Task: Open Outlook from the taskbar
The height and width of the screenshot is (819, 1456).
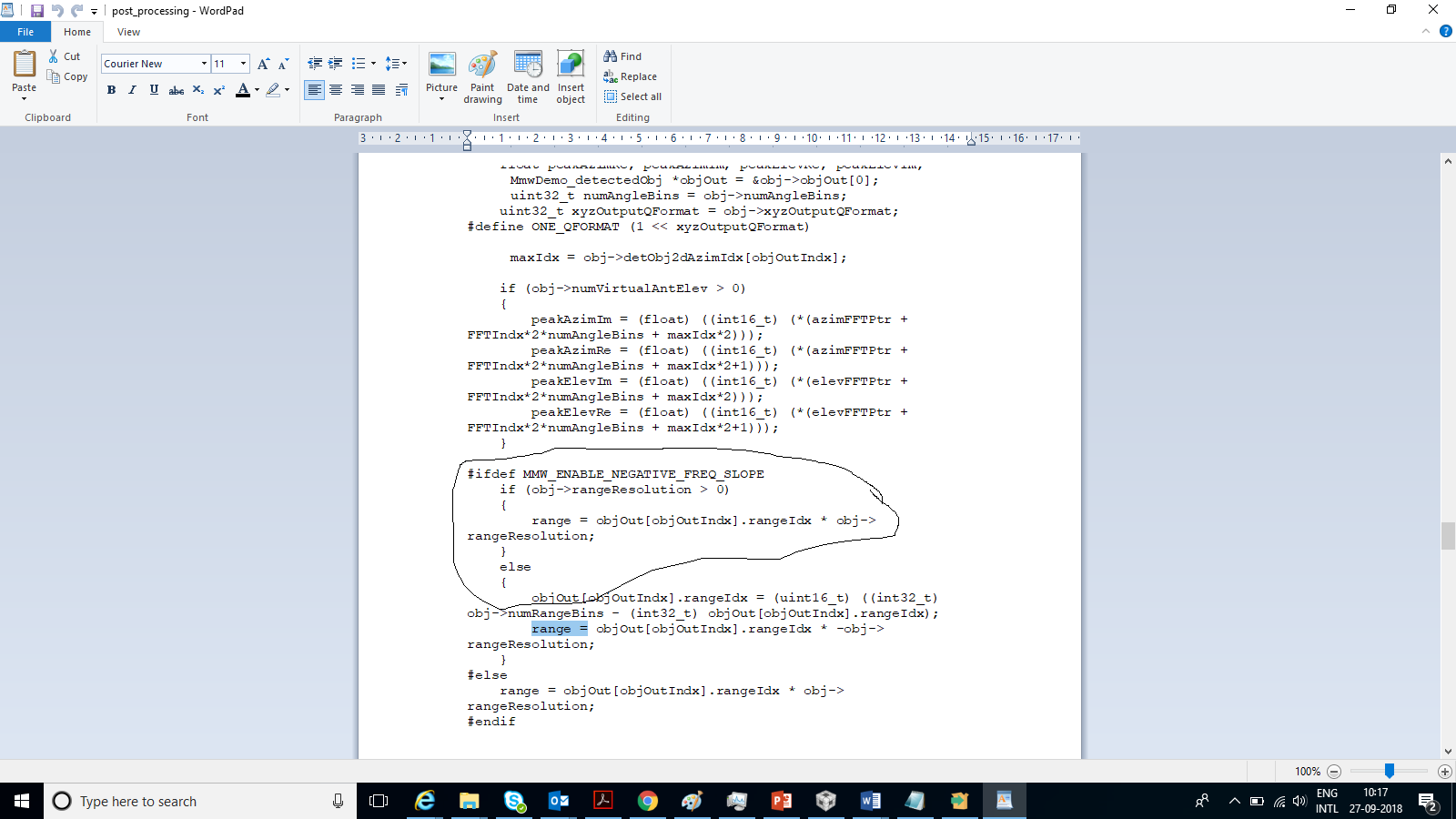Action: [559, 801]
